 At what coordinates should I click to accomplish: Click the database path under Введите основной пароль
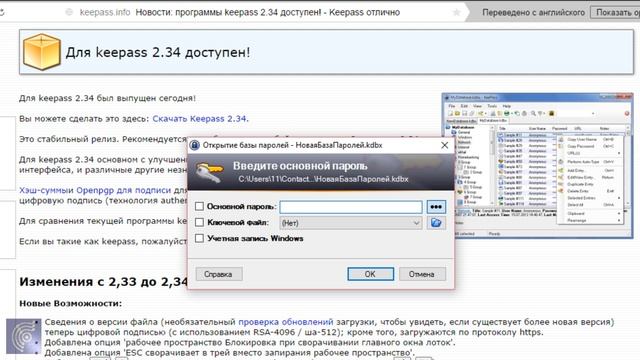tap(323, 179)
